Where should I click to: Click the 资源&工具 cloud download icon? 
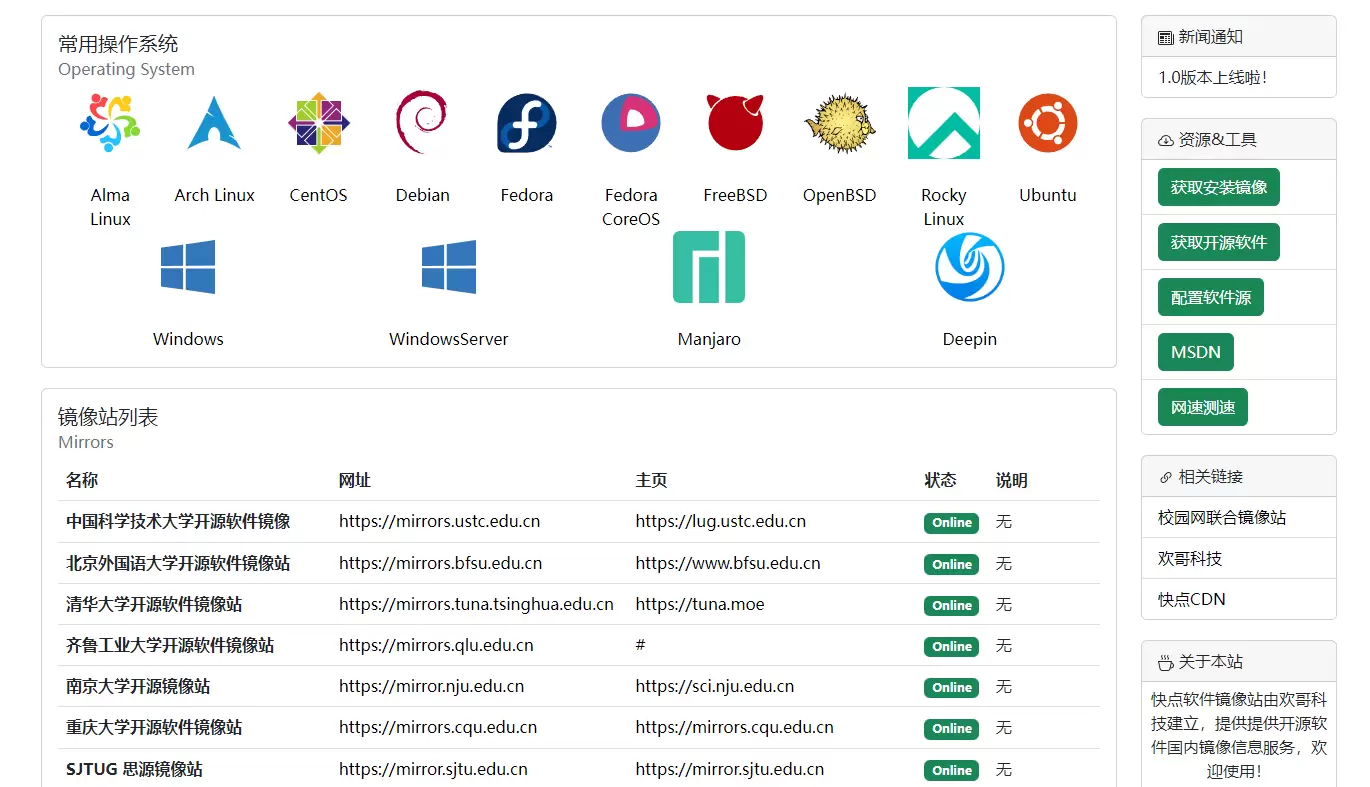tap(1165, 140)
